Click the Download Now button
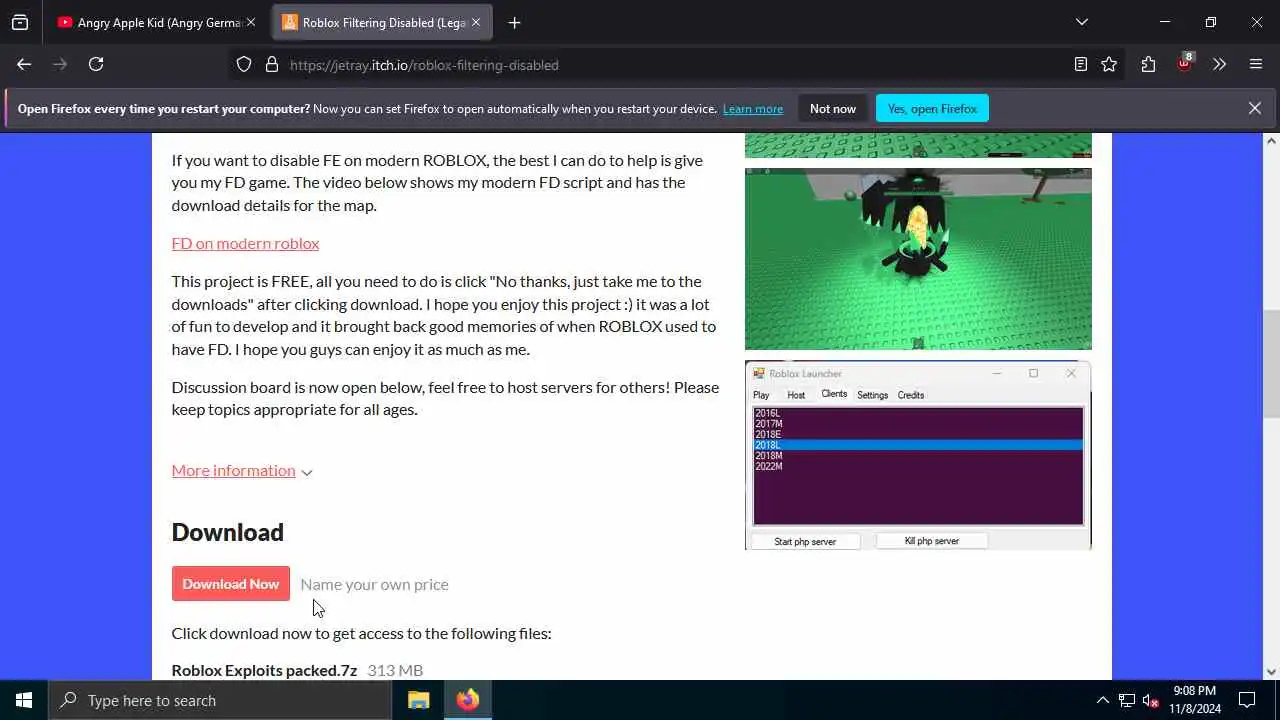The image size is (1280, 720). click(230, 584)
